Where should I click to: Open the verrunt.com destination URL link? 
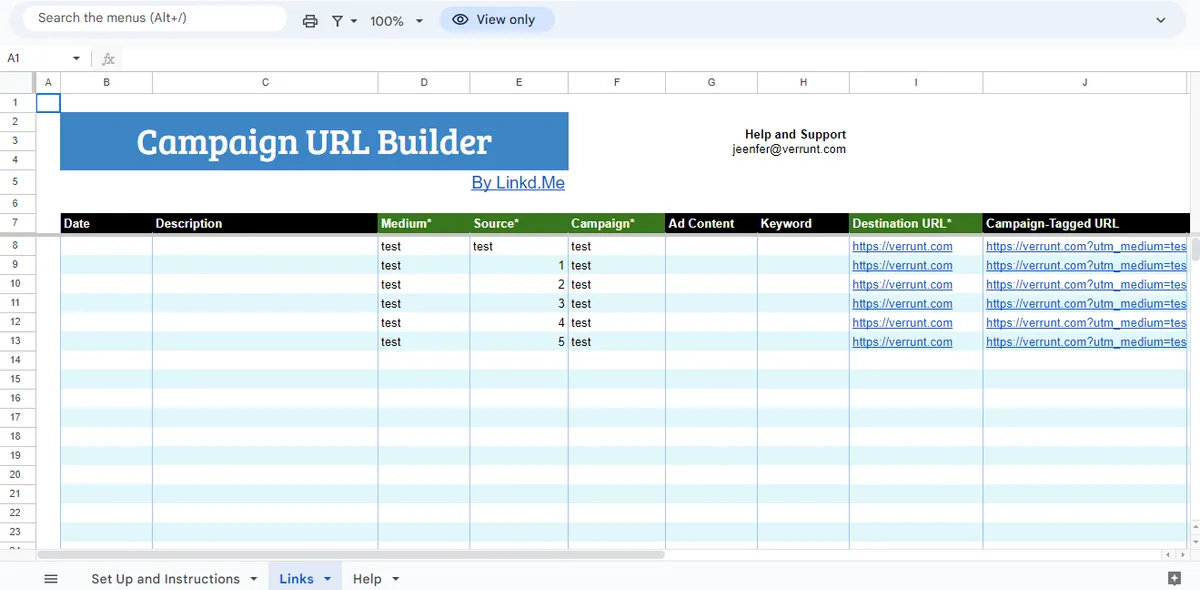coord(902,246)
